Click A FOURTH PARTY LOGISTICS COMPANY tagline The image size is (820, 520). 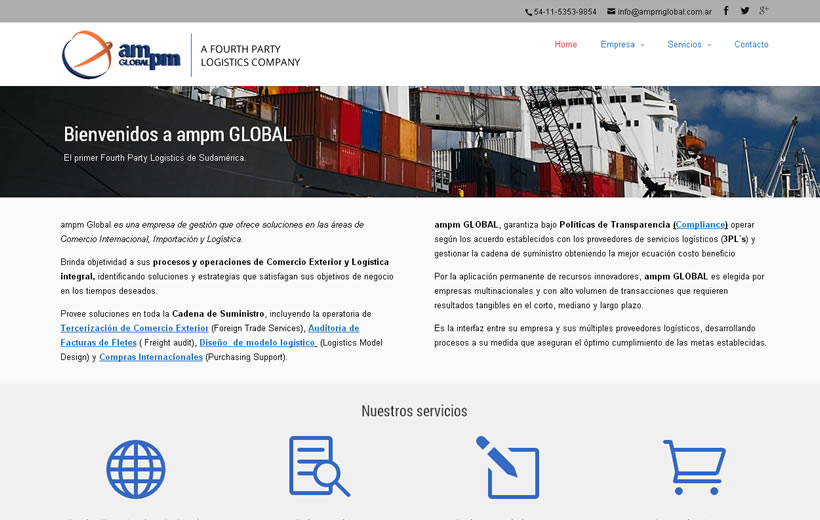click(x=250, y=55)
